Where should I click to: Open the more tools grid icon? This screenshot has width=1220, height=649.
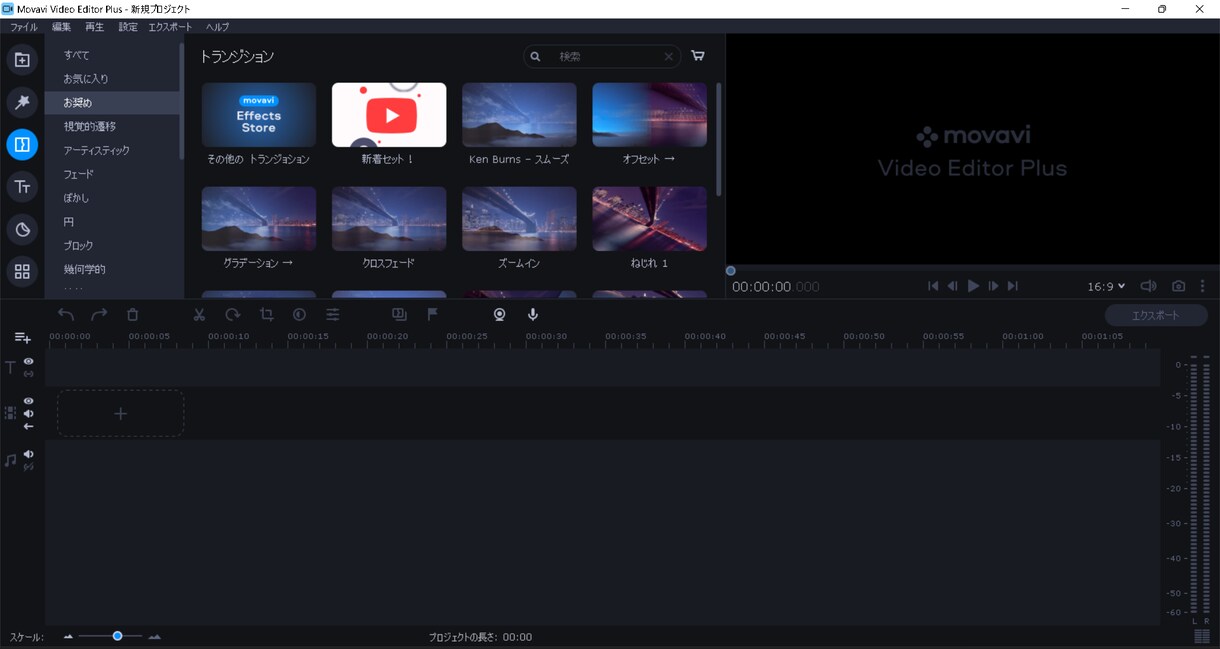pos(22,271)
